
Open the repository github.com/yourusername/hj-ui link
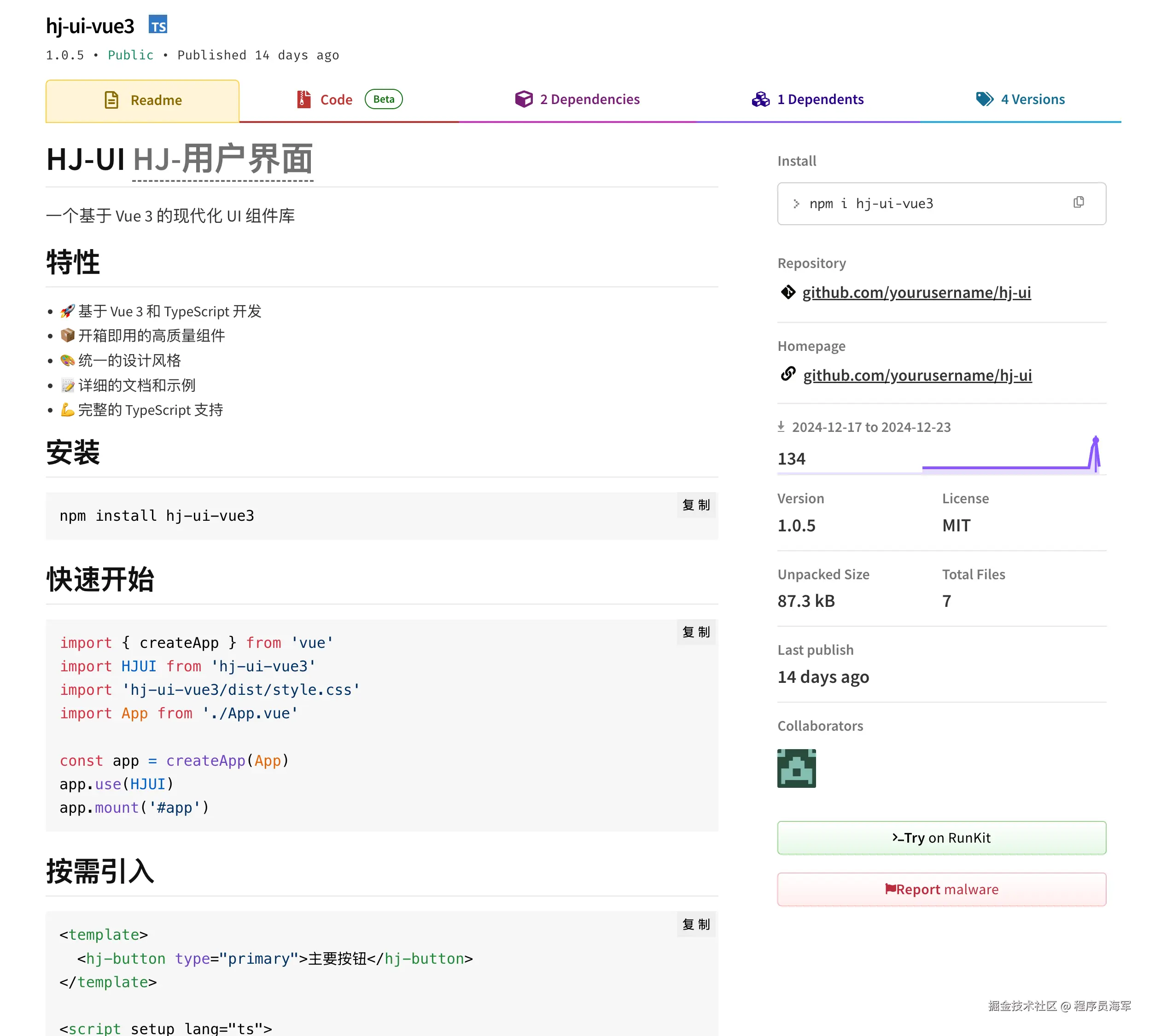pyautogui.click(x=916, y=292)
